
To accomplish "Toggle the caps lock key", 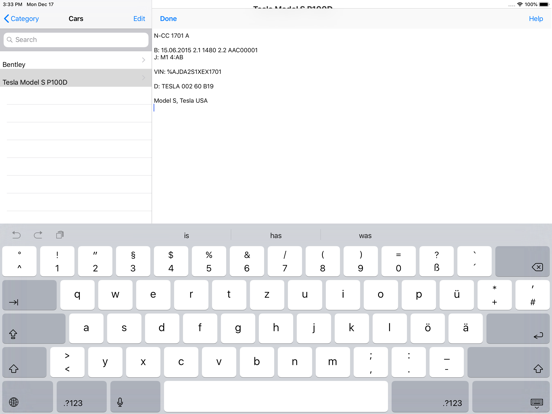I will [34, 328].
